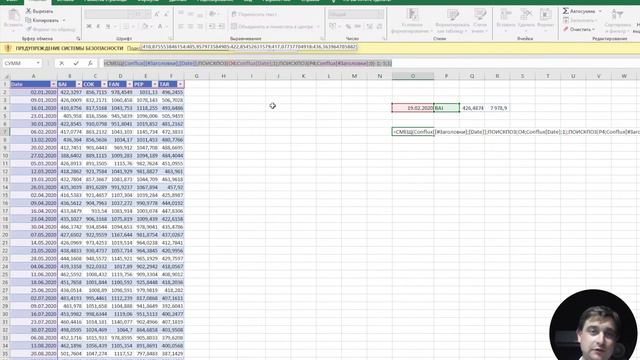Viewport: 640px width, 360px height.
Task: Click the decrease indent icon
Action: click(212, 26)
